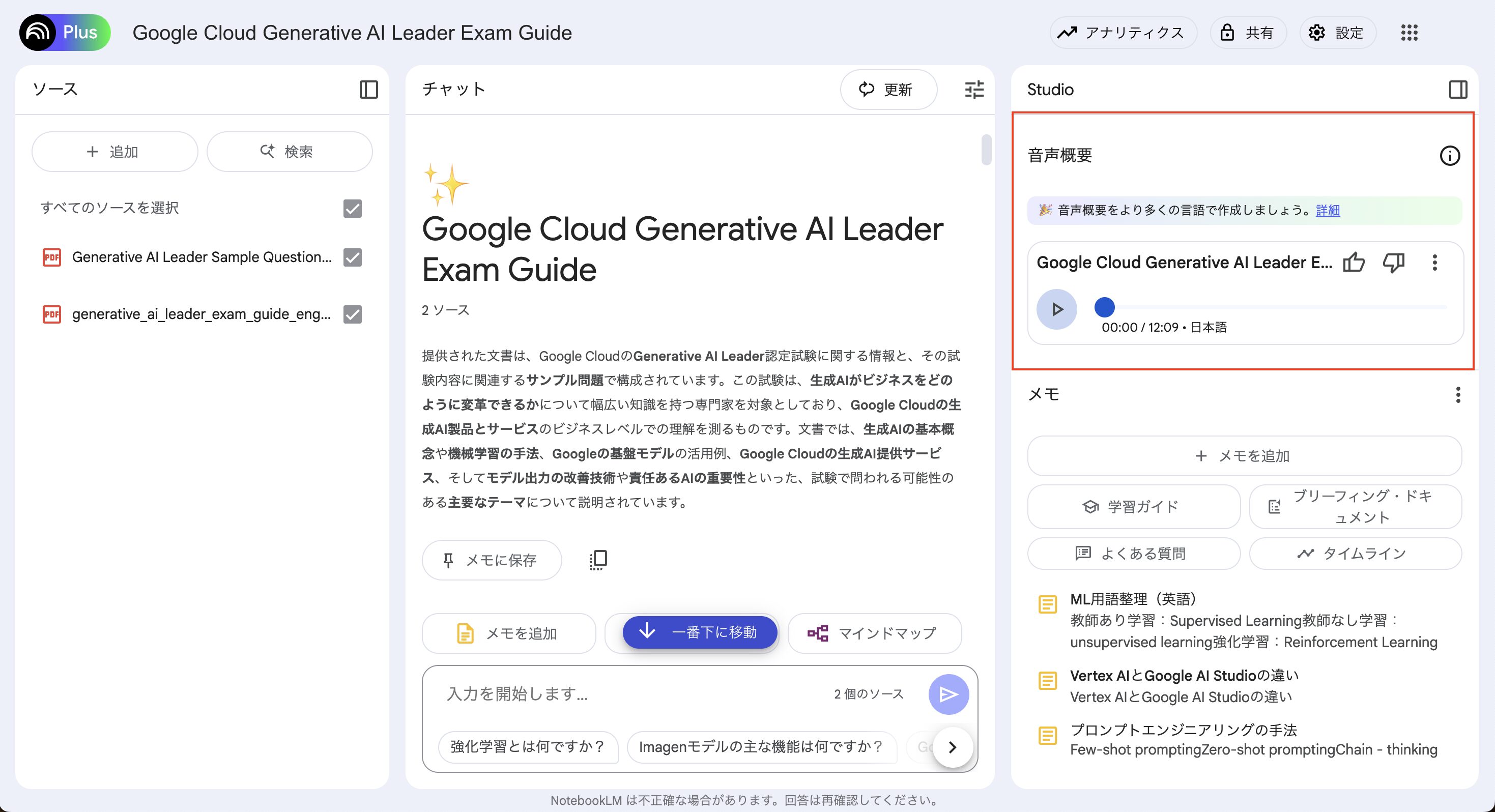Viewport: 1495px width, 812px height.
Task: Select suggestion Imagenモデルの主な機能は何ですか？
Action: pyautogui.click(x=761, y=747)
